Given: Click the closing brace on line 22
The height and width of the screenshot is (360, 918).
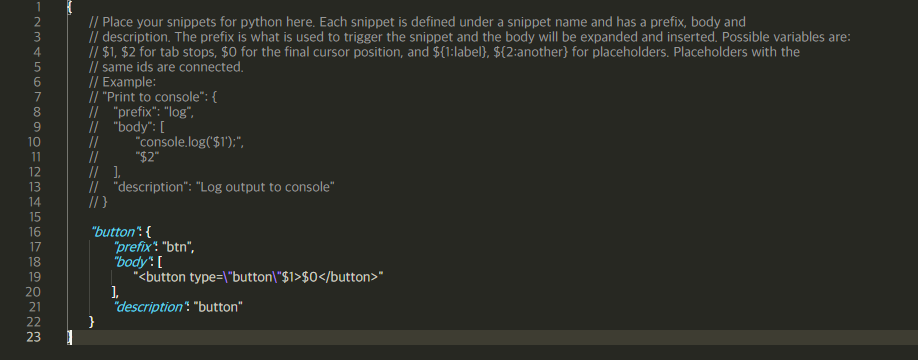Looking at the screenshot, I should point(92,321).
